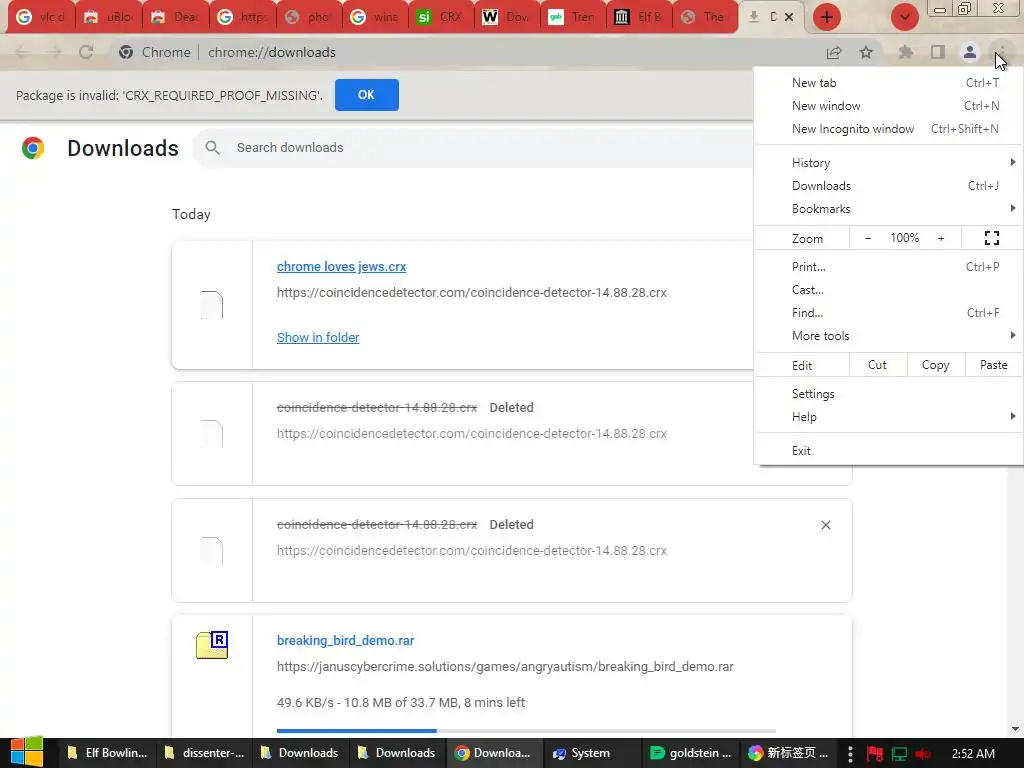Screen dimensions: 1024x768
Task: Expand the History submenu
Action: tap(888, 163)
